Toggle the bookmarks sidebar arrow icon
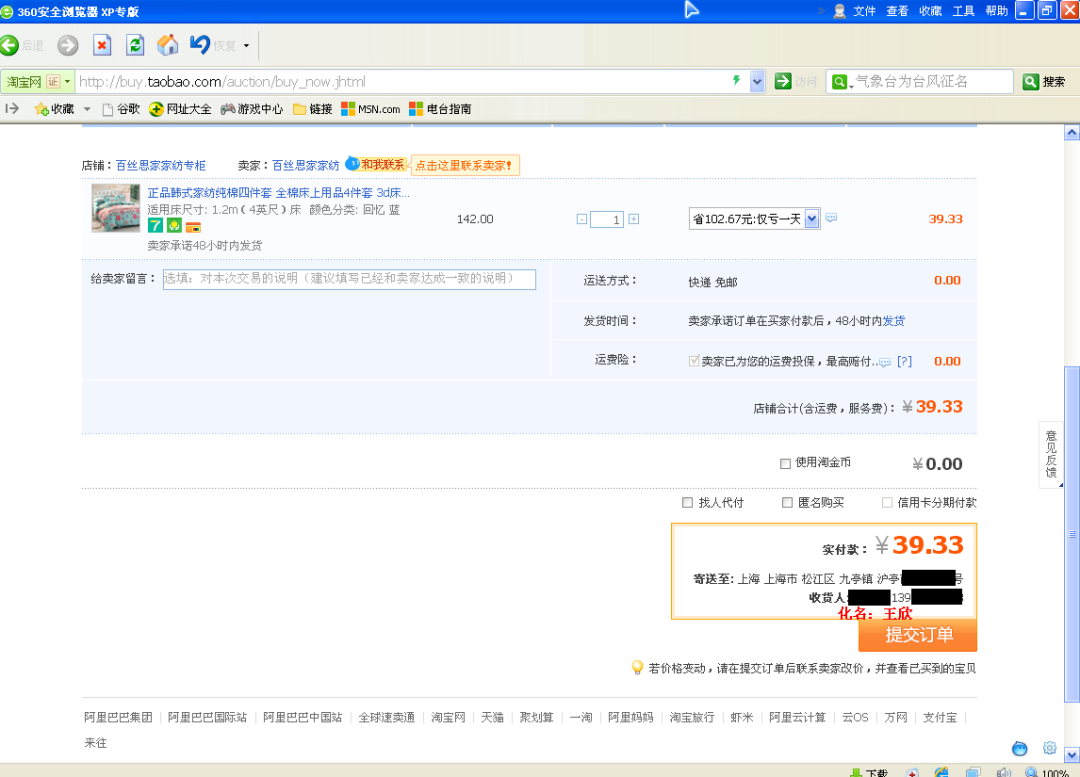This screenshot has width=1080, height=777. pyautogui.click(x=12, y=108)
